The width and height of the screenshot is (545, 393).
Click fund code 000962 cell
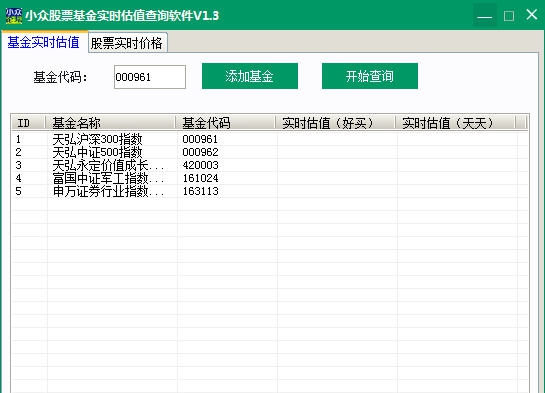[x=200, y=152]
